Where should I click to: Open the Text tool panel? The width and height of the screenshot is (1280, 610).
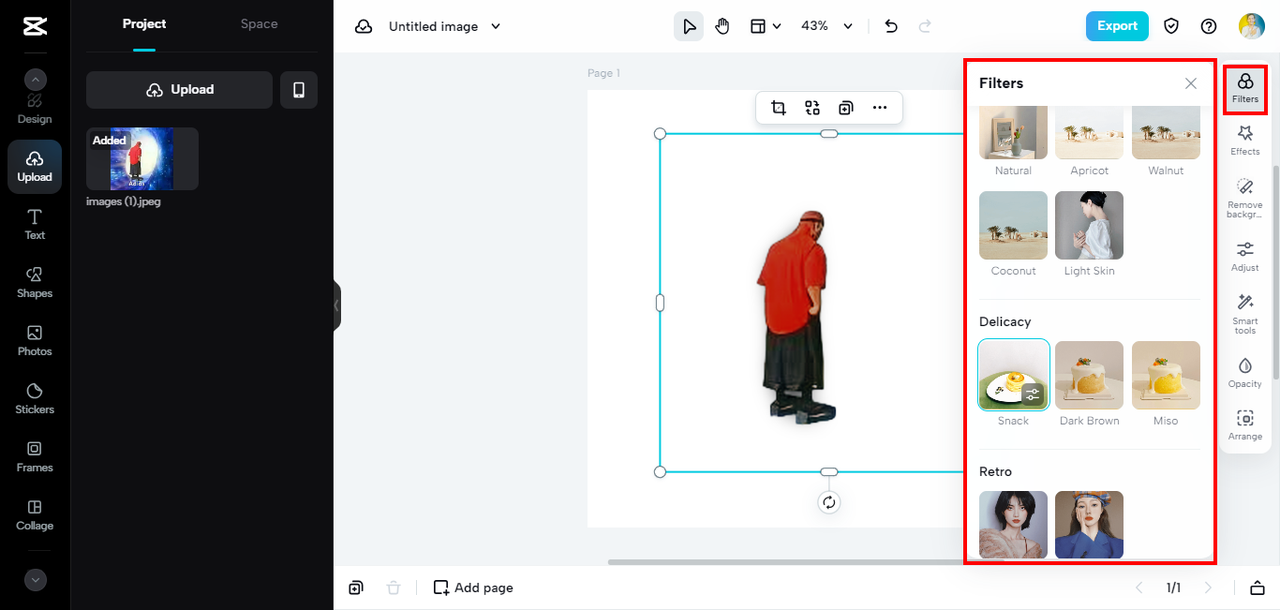pos(34,224)
